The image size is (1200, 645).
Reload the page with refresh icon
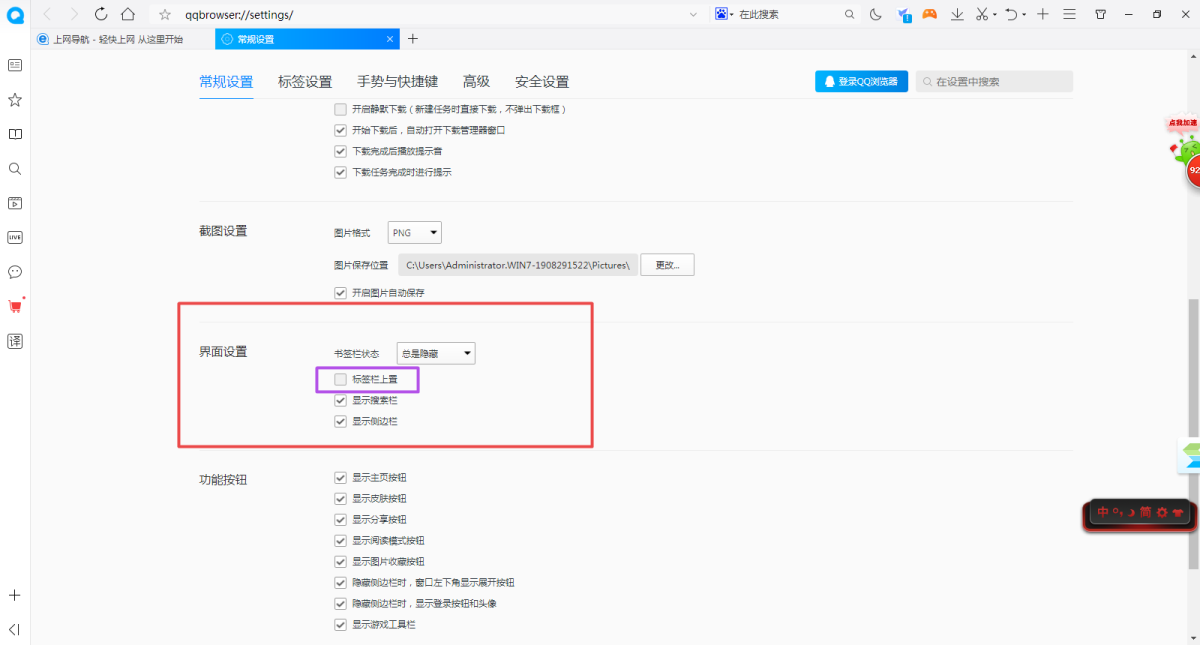(101, 14)
